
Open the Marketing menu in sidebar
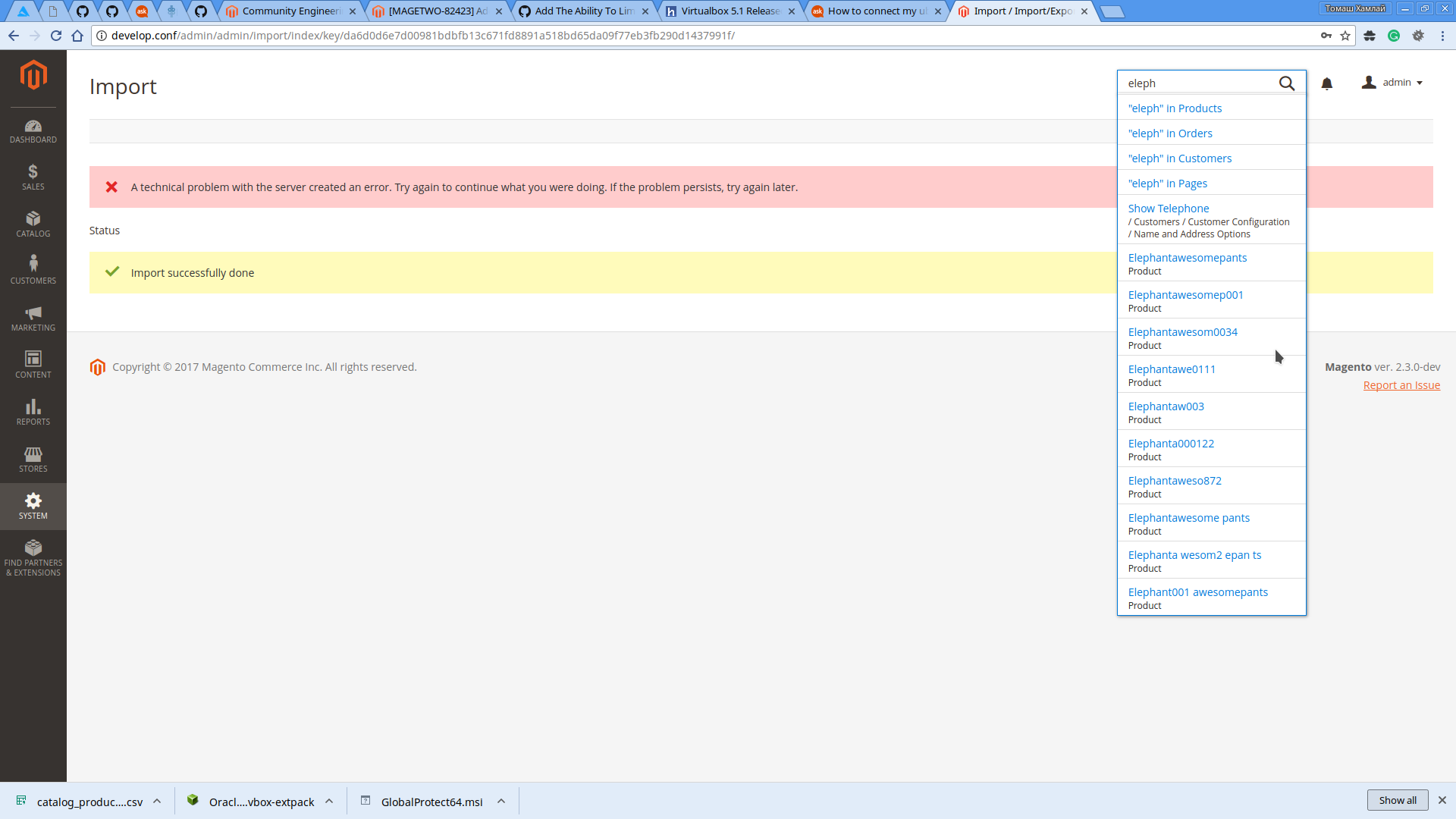coord(33,319)
